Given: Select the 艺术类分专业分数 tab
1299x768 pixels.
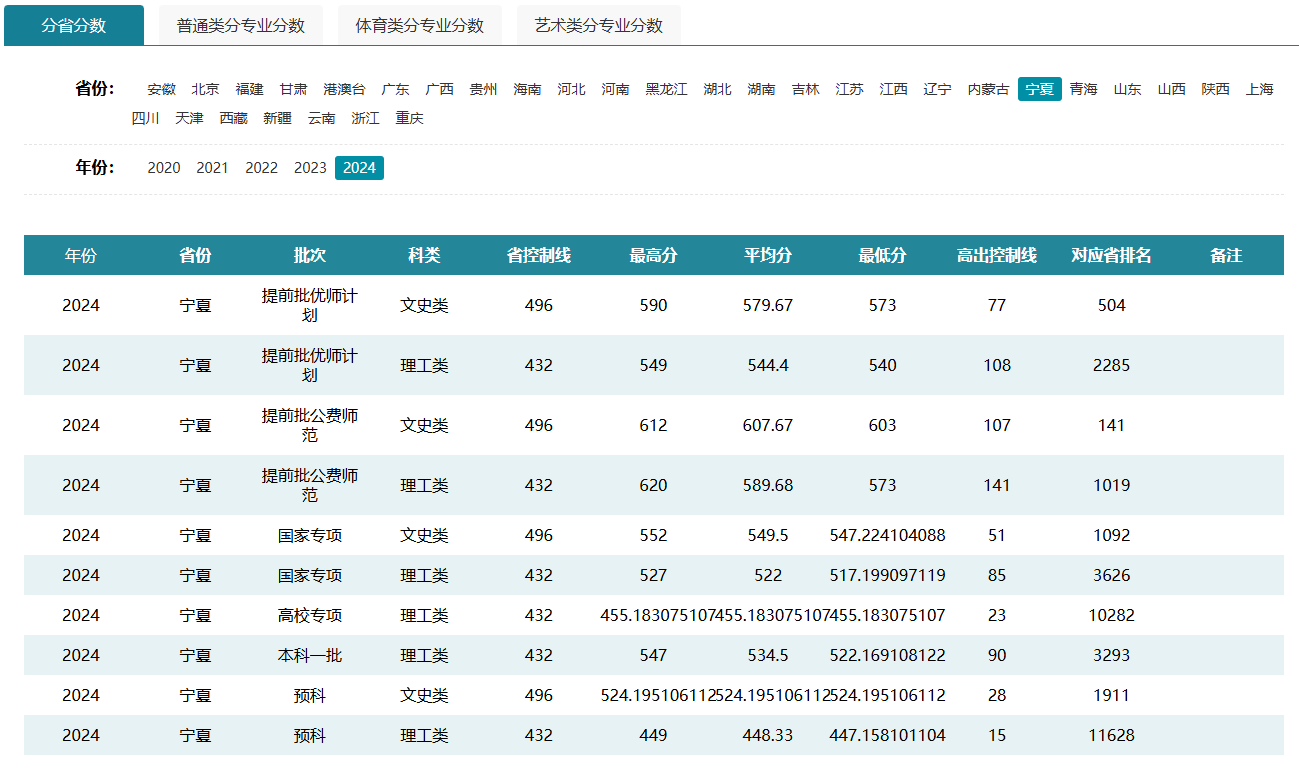Looking at the screenshot, I should click(598, 26).
